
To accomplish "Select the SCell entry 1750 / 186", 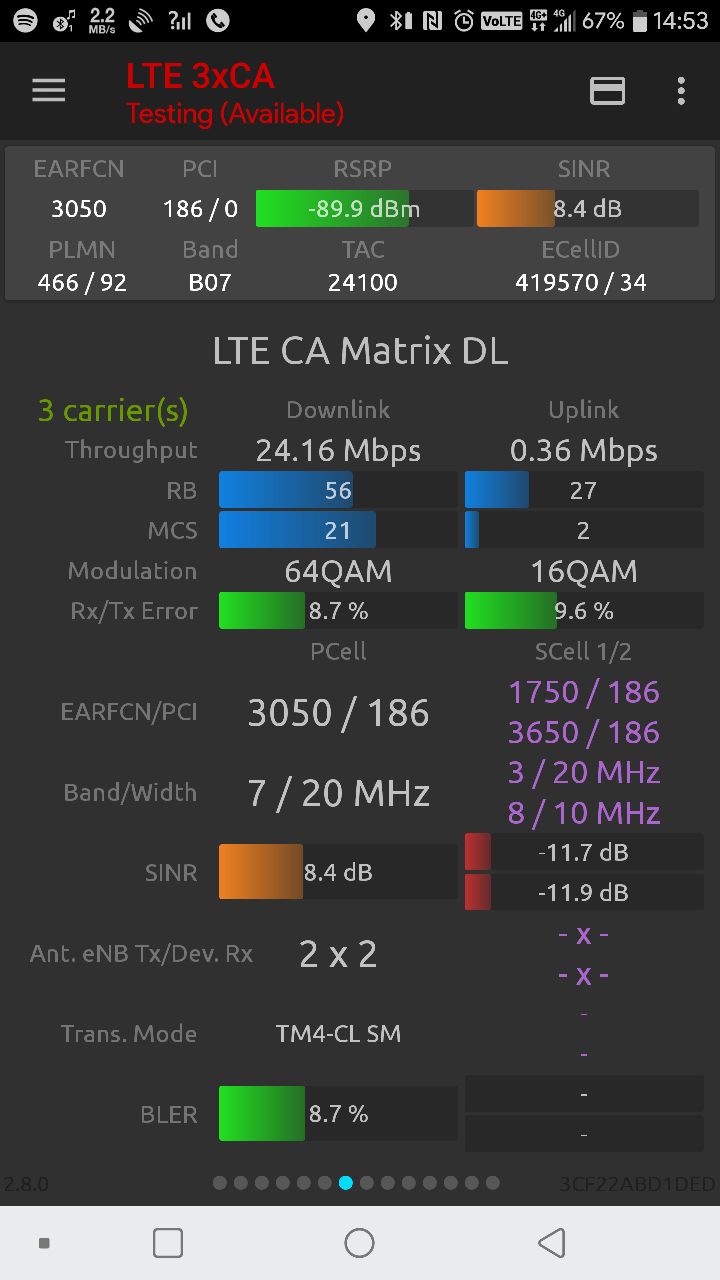I will coord(584,692).
